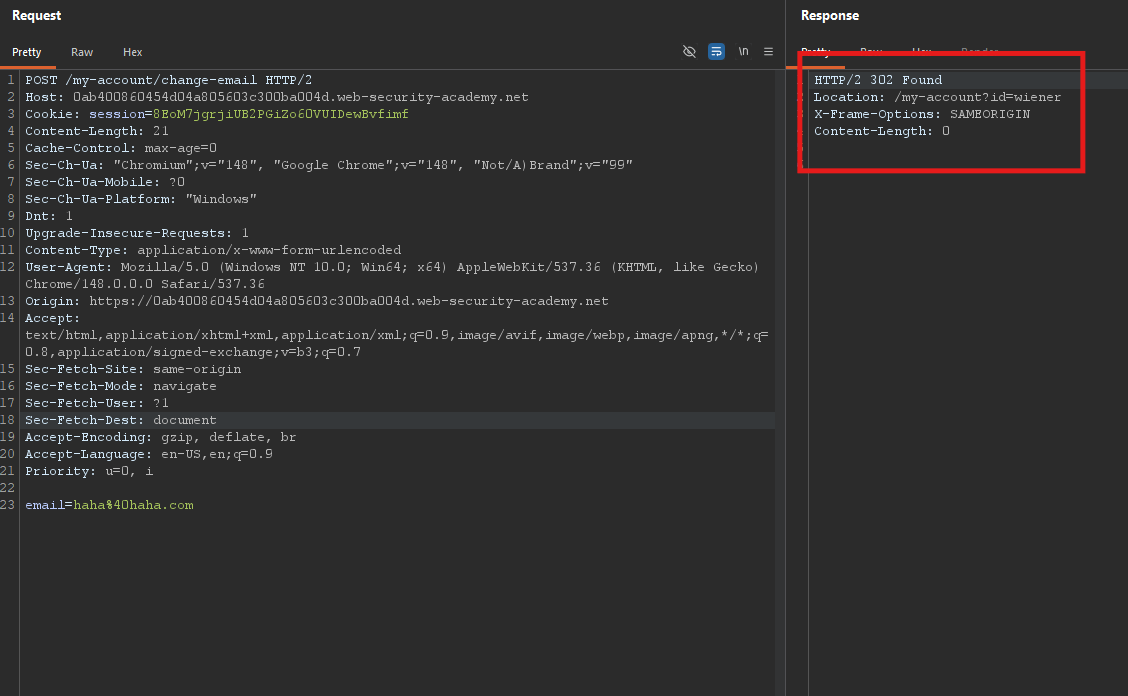The width and height of the screenshot is (1128, 696).
Task: Click the Content-Type header line
Action: (213, 250)
